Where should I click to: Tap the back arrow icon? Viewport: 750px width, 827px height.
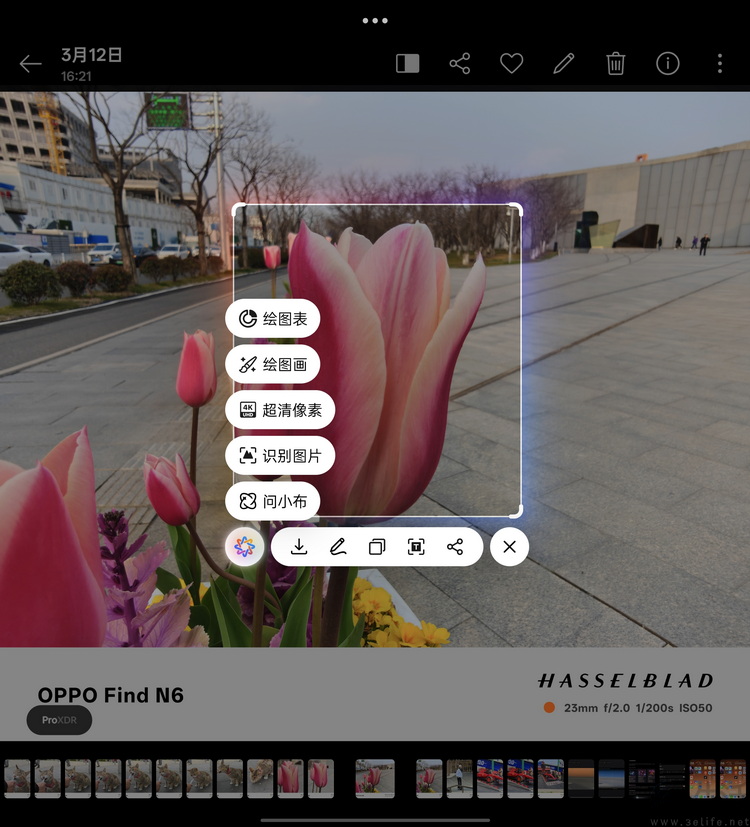30,64
